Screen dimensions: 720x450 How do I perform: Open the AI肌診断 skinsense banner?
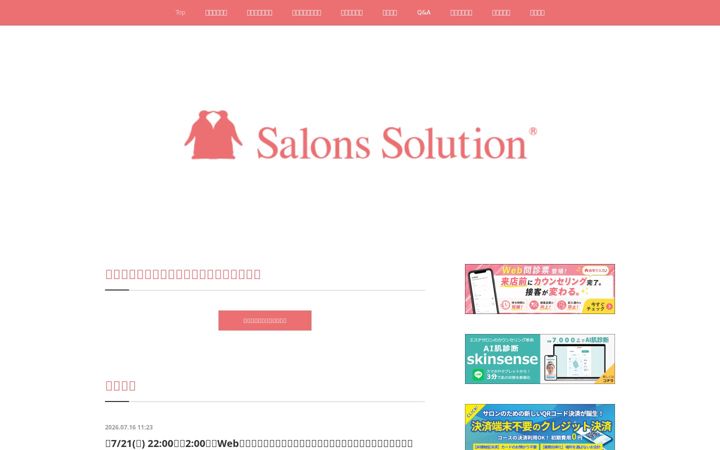click(540, 359)
